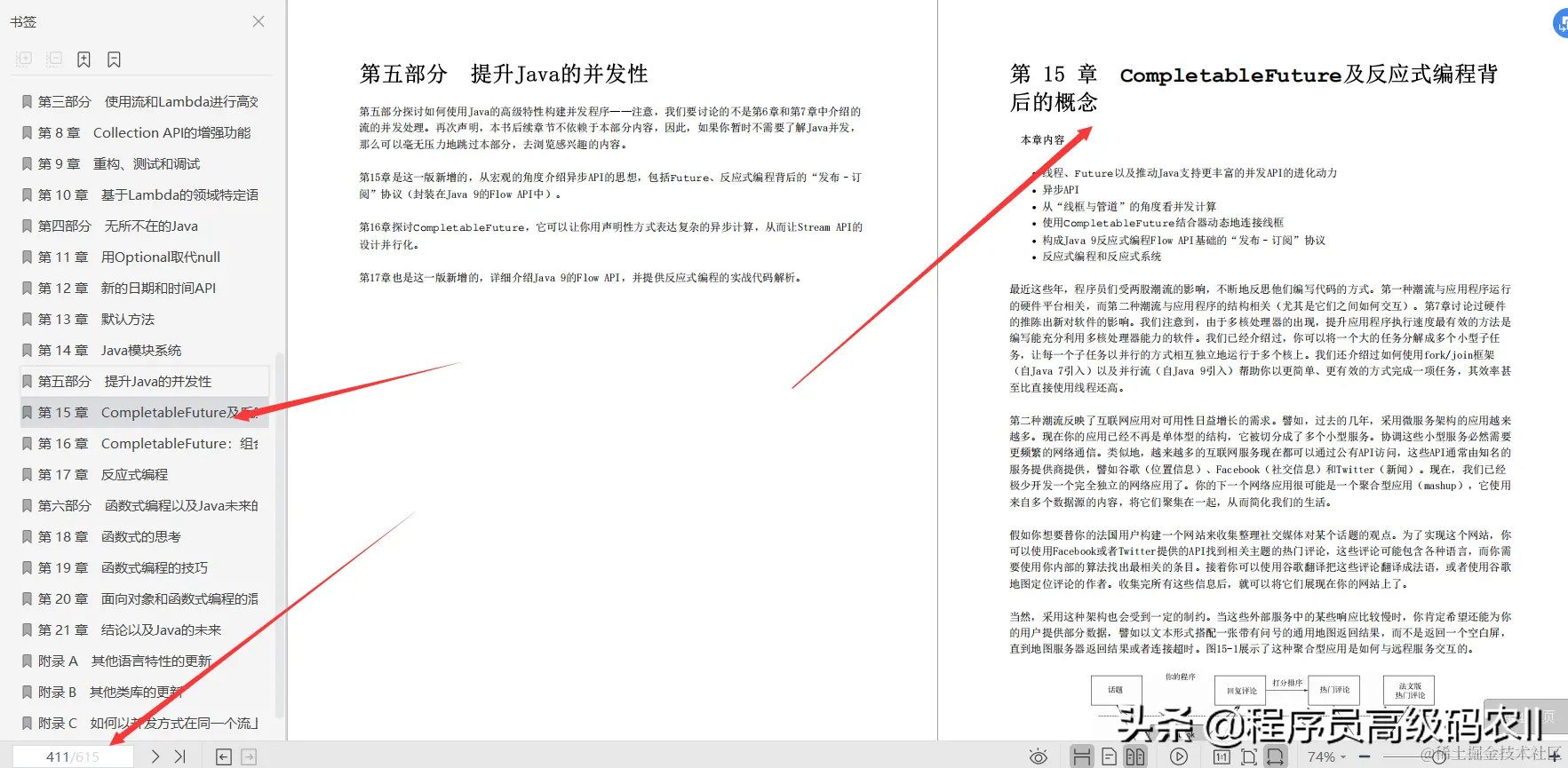
Task: Open bookmark 第 17 章 反应式编程
Action: 145,474
